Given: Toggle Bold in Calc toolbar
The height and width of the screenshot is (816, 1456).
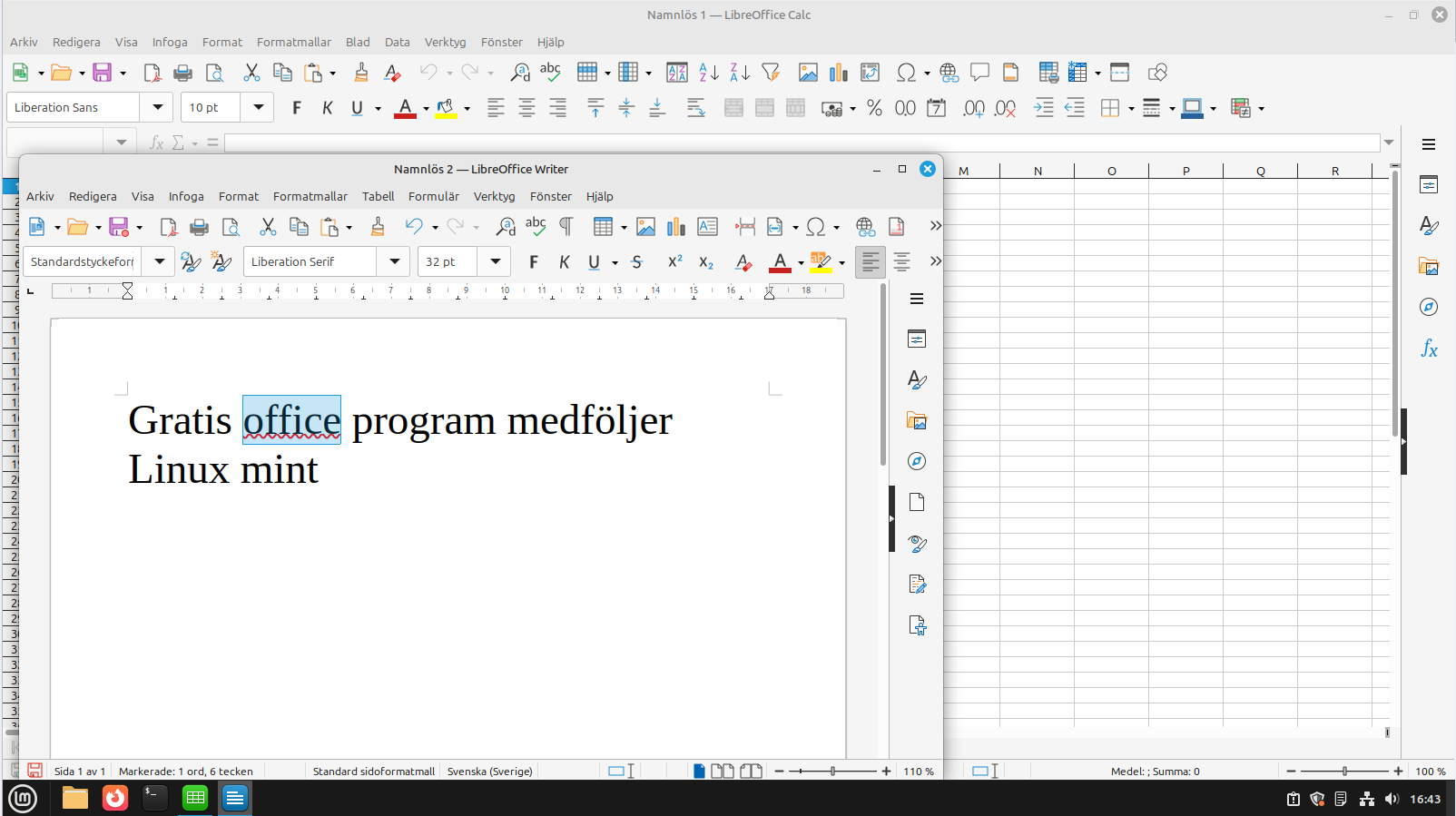Looking at the screenshot, I should 297,108.
